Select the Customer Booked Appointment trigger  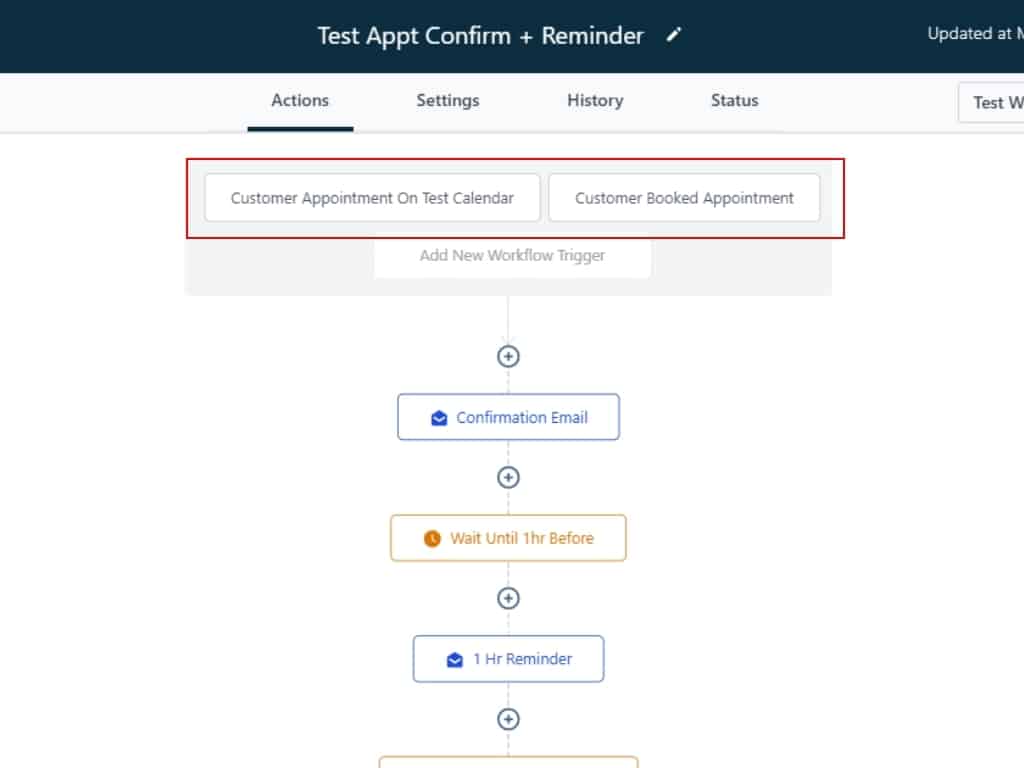[684, 198]
